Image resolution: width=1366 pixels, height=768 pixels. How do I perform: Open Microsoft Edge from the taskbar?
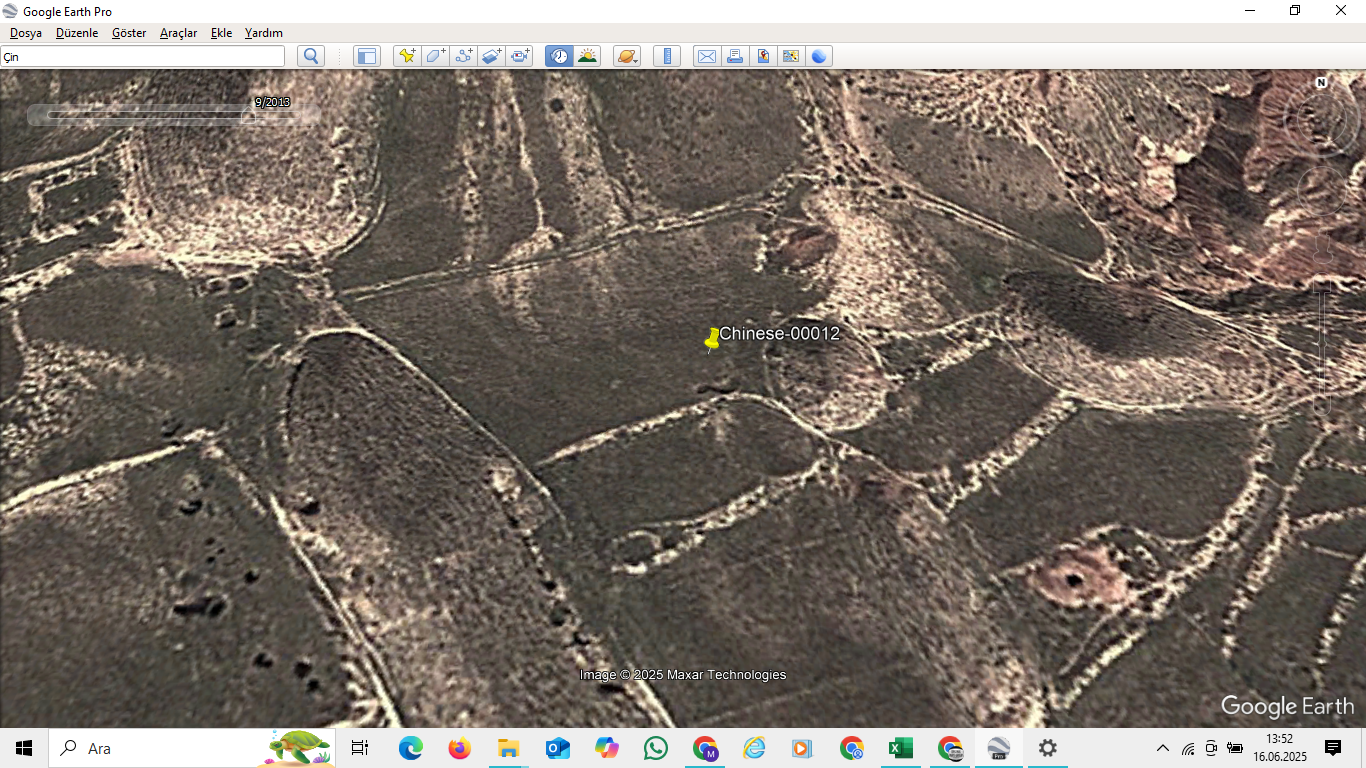click(410, 748)
